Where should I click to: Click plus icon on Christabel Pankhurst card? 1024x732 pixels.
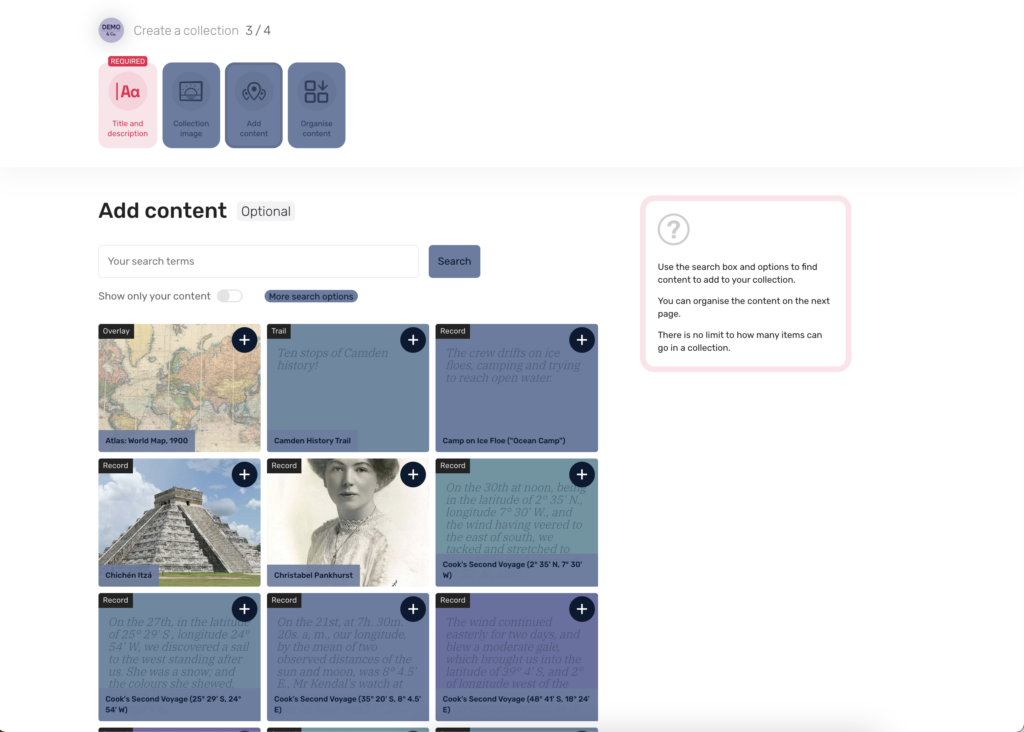(x=413, y=474)
